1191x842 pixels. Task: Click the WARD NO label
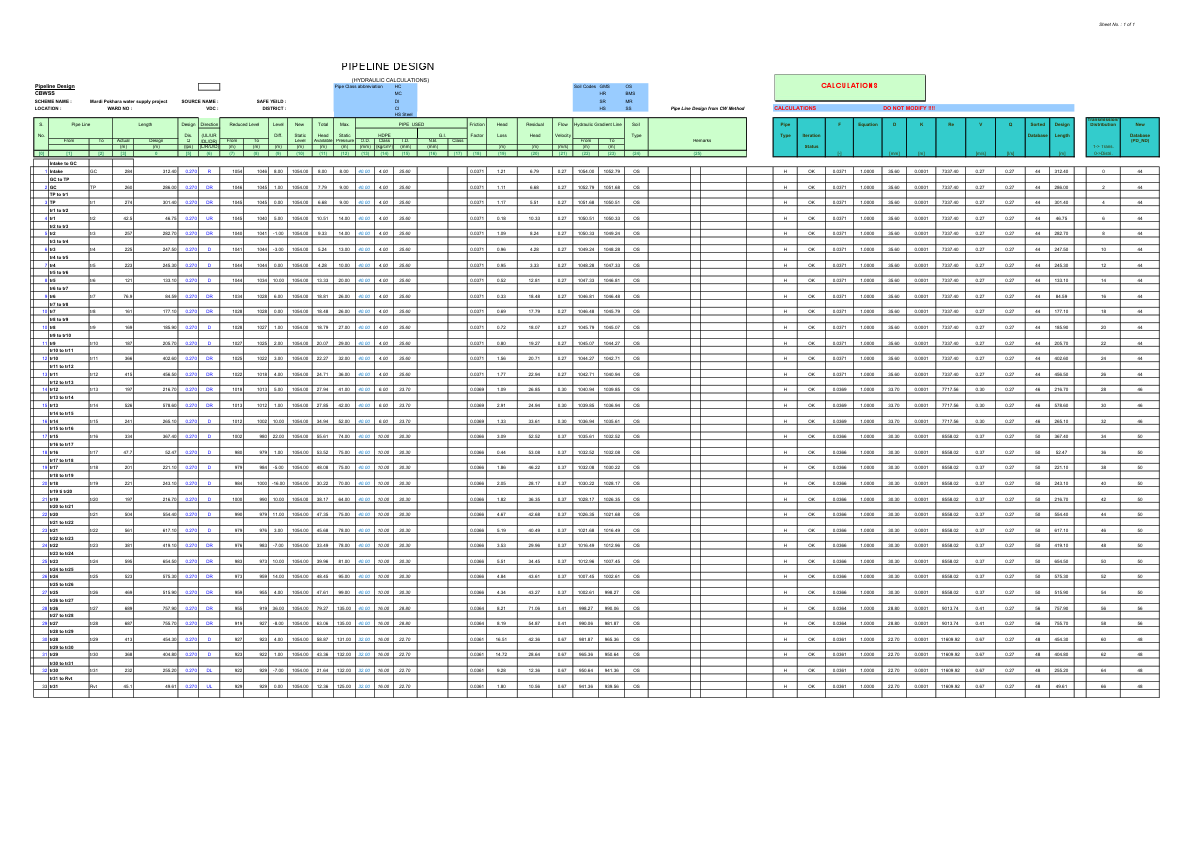119,109
